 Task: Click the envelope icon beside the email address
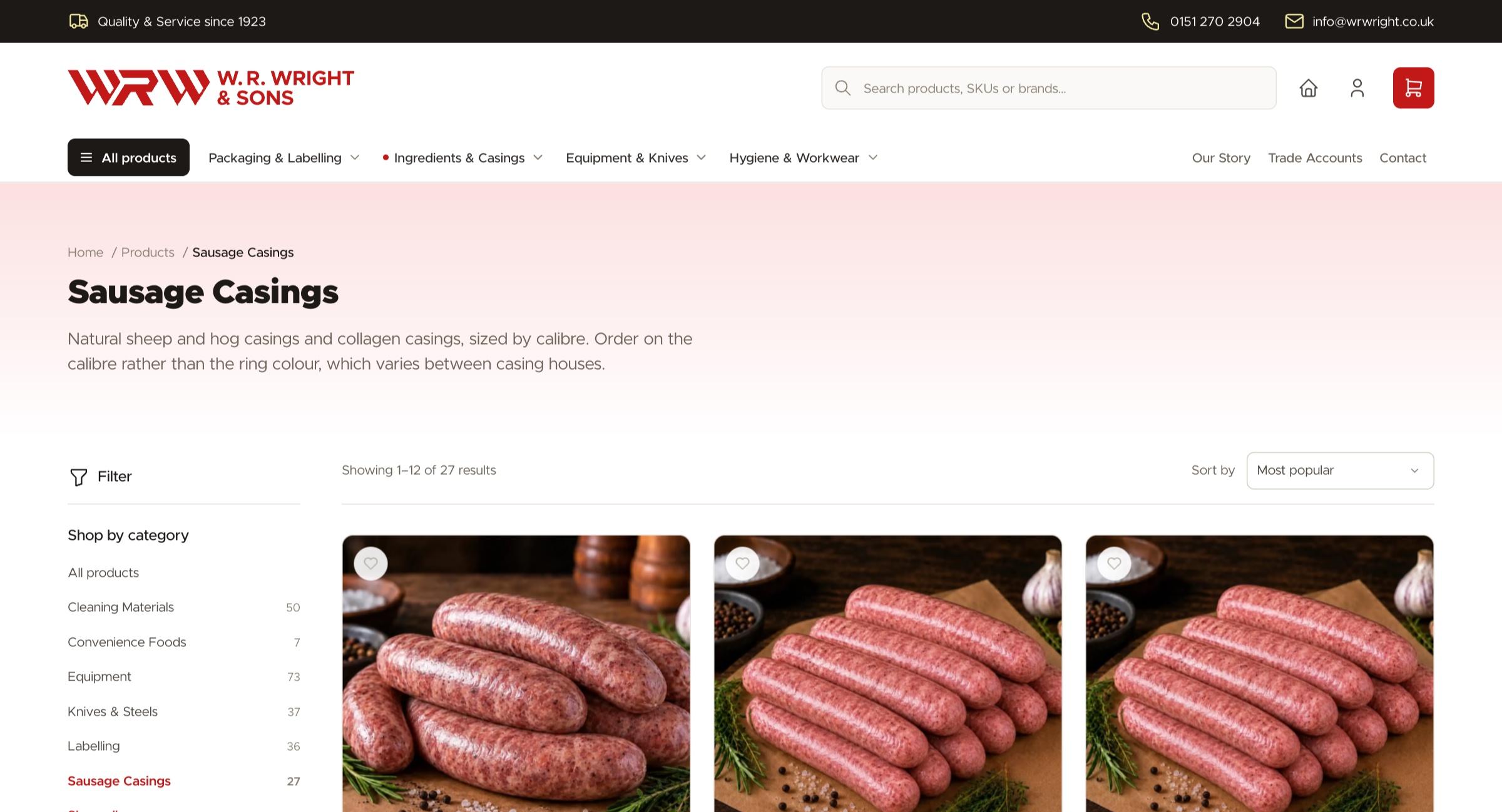coord(1294,21)
